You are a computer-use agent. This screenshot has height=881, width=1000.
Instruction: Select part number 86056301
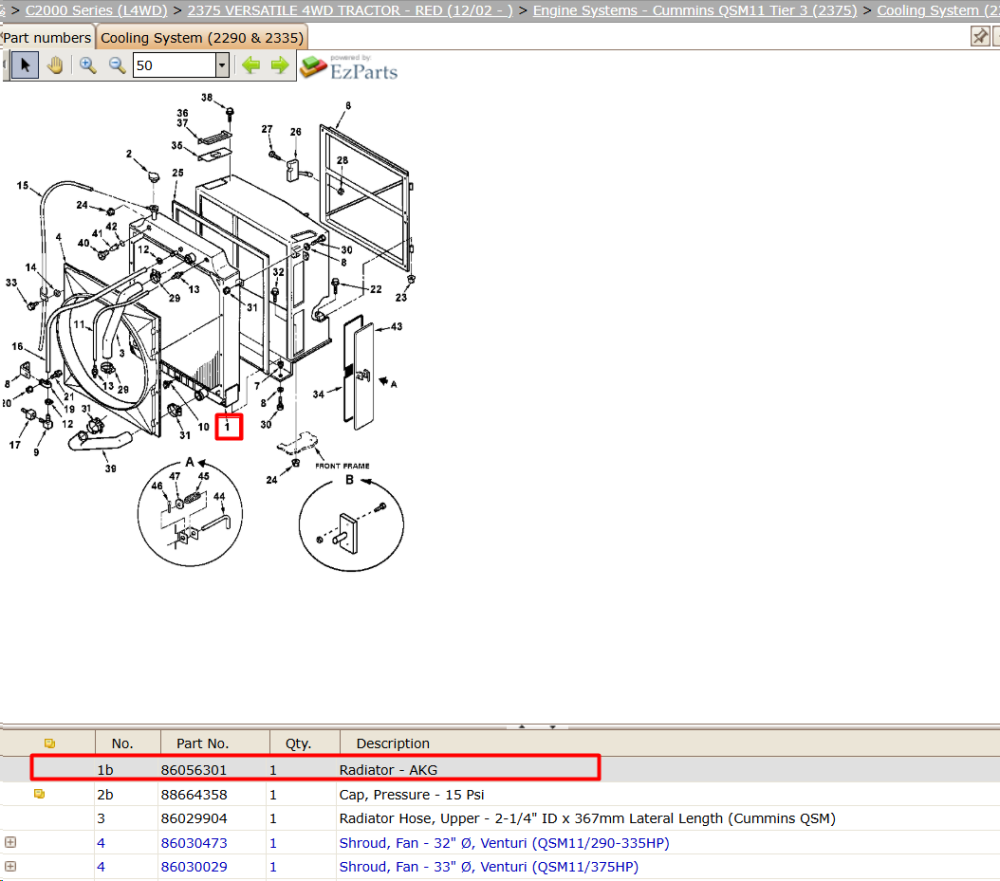click(194, 770)
